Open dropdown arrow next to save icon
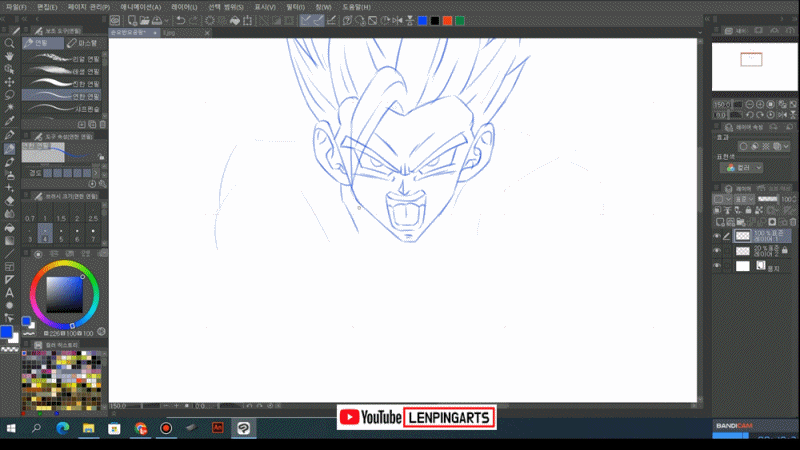 166,21
